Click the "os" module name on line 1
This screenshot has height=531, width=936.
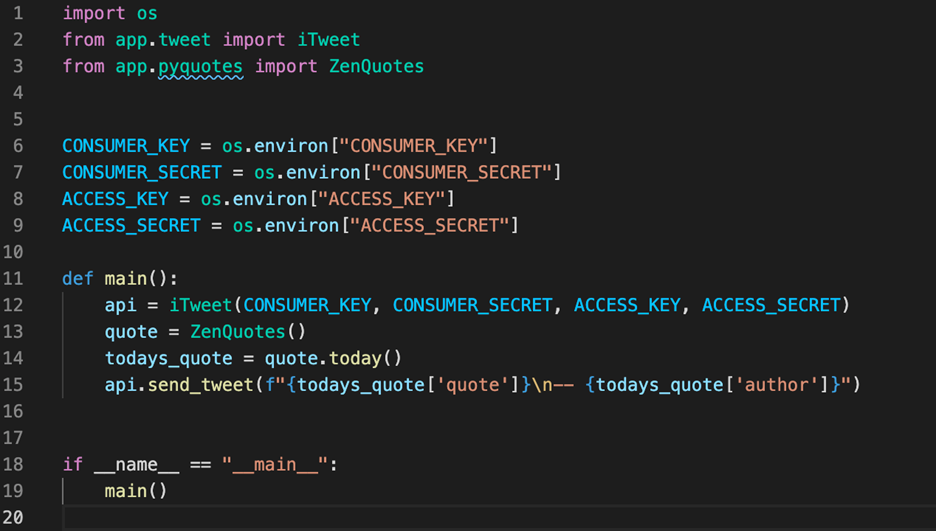147,14
